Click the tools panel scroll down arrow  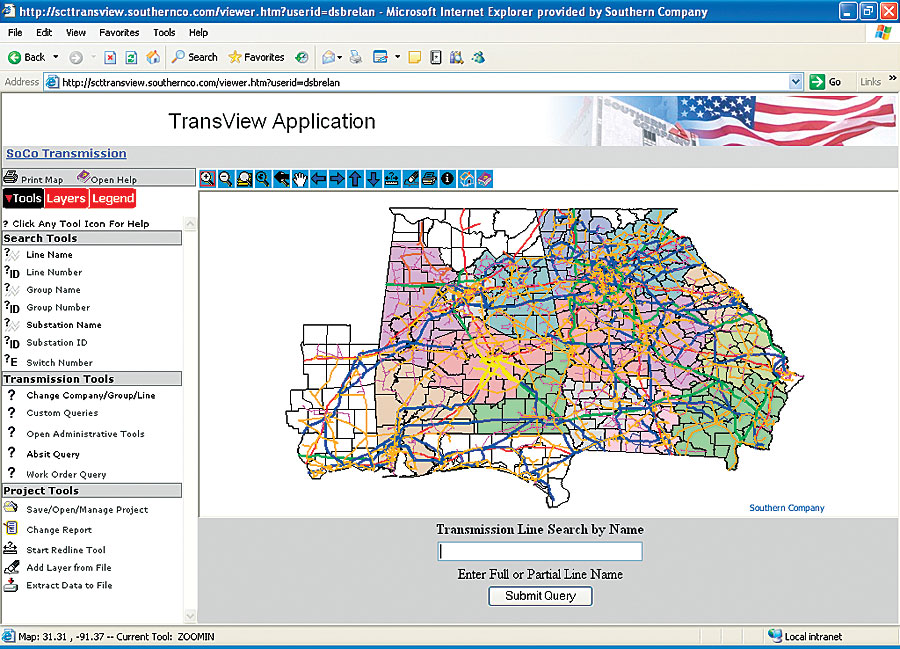point(190,616)
